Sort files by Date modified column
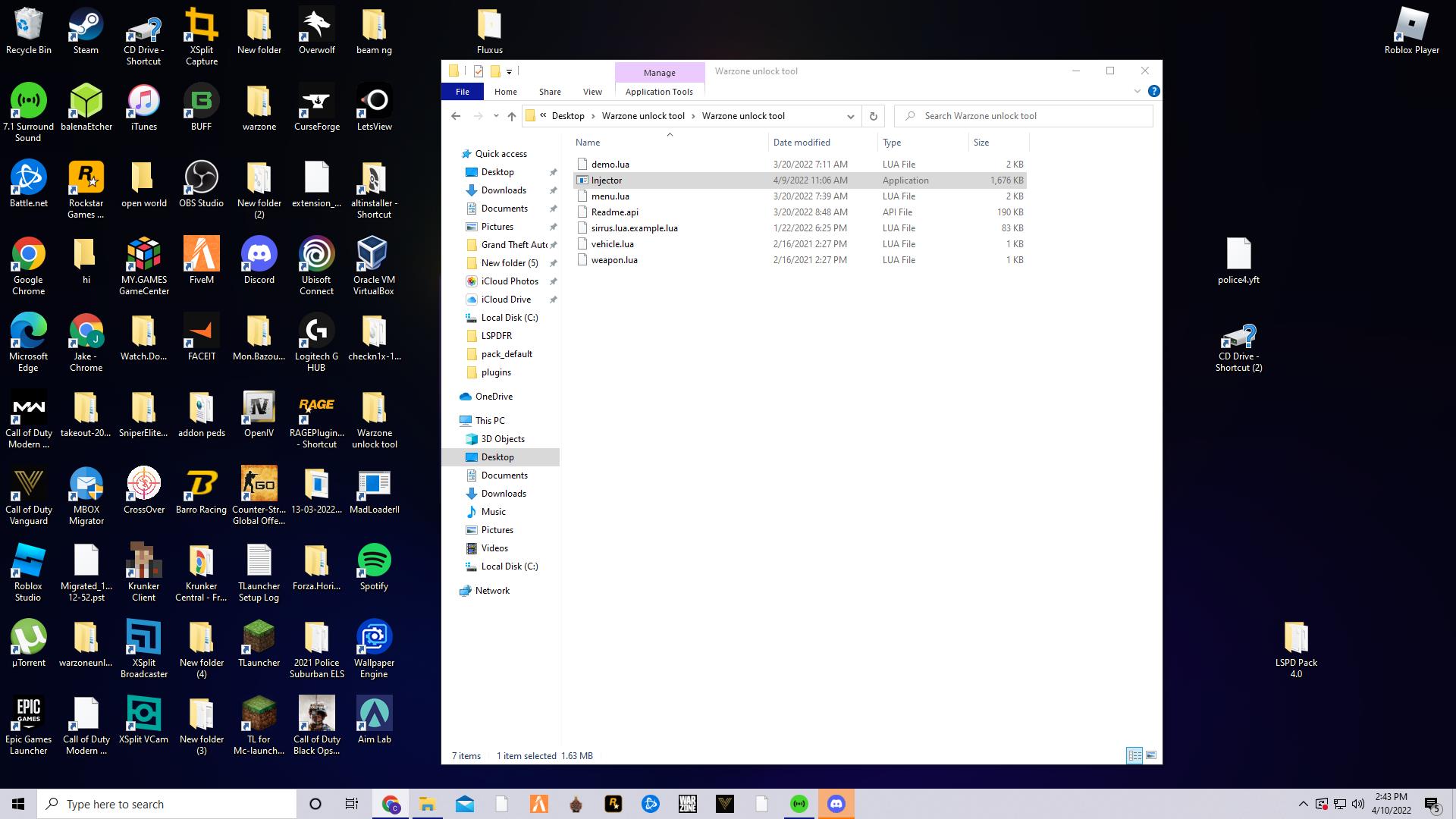The height and width of the screenshot is (819, 1456). click(x=801, y=143)
